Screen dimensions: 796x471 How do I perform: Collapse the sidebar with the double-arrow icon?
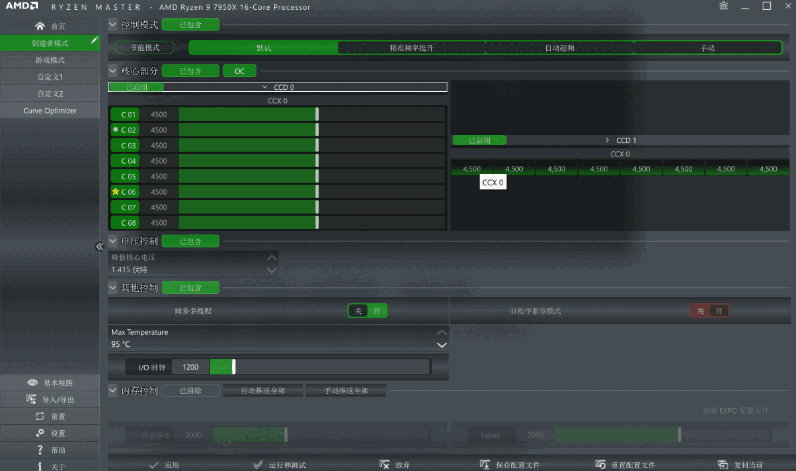tap(100, 246)
